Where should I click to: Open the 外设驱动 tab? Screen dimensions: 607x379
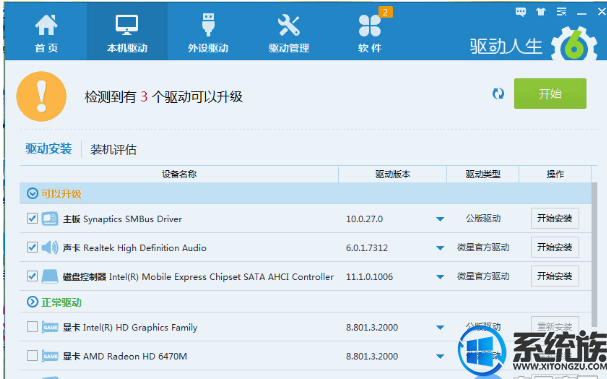tap(208, 33)
